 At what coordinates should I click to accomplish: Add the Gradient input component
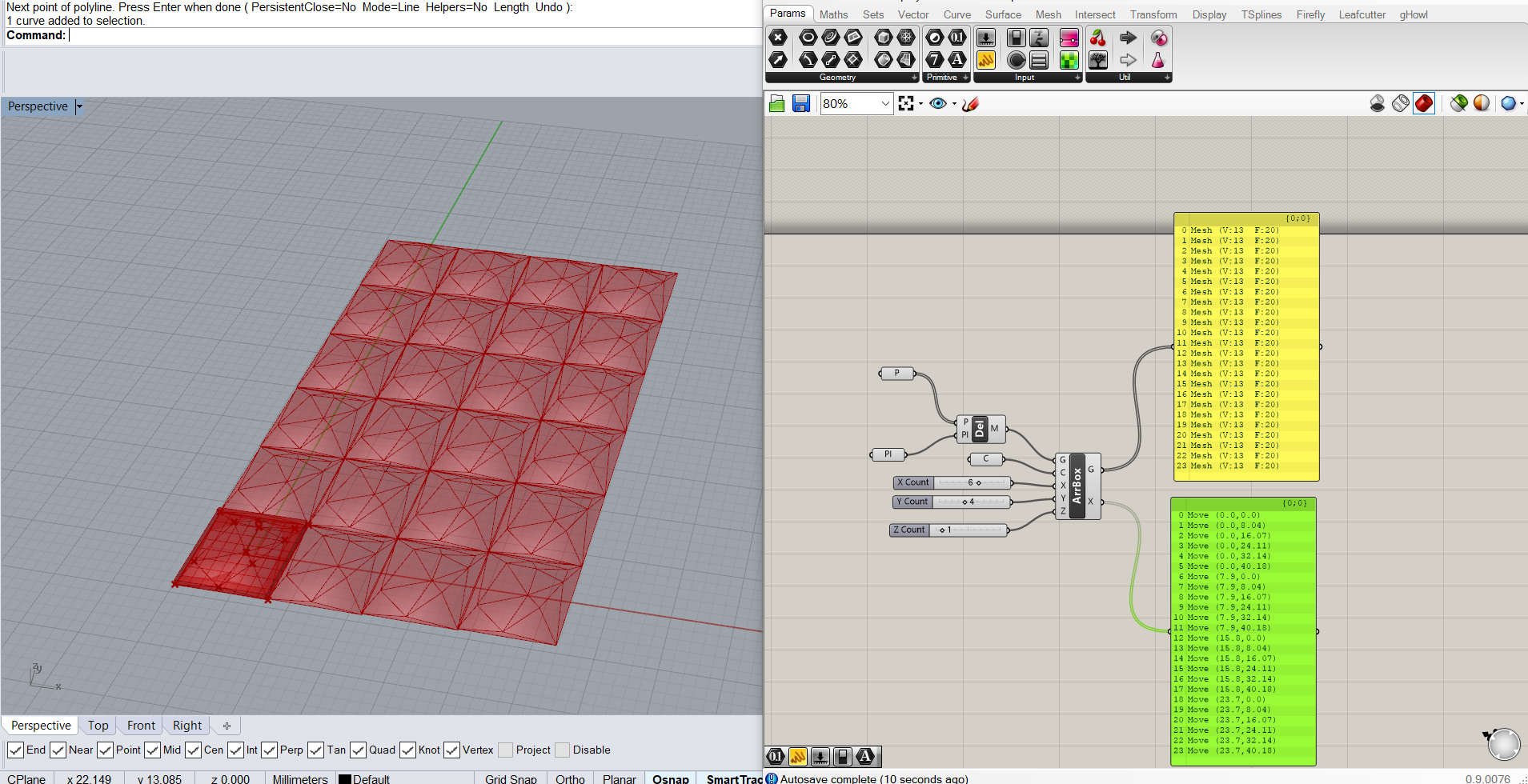[1069, 38]
